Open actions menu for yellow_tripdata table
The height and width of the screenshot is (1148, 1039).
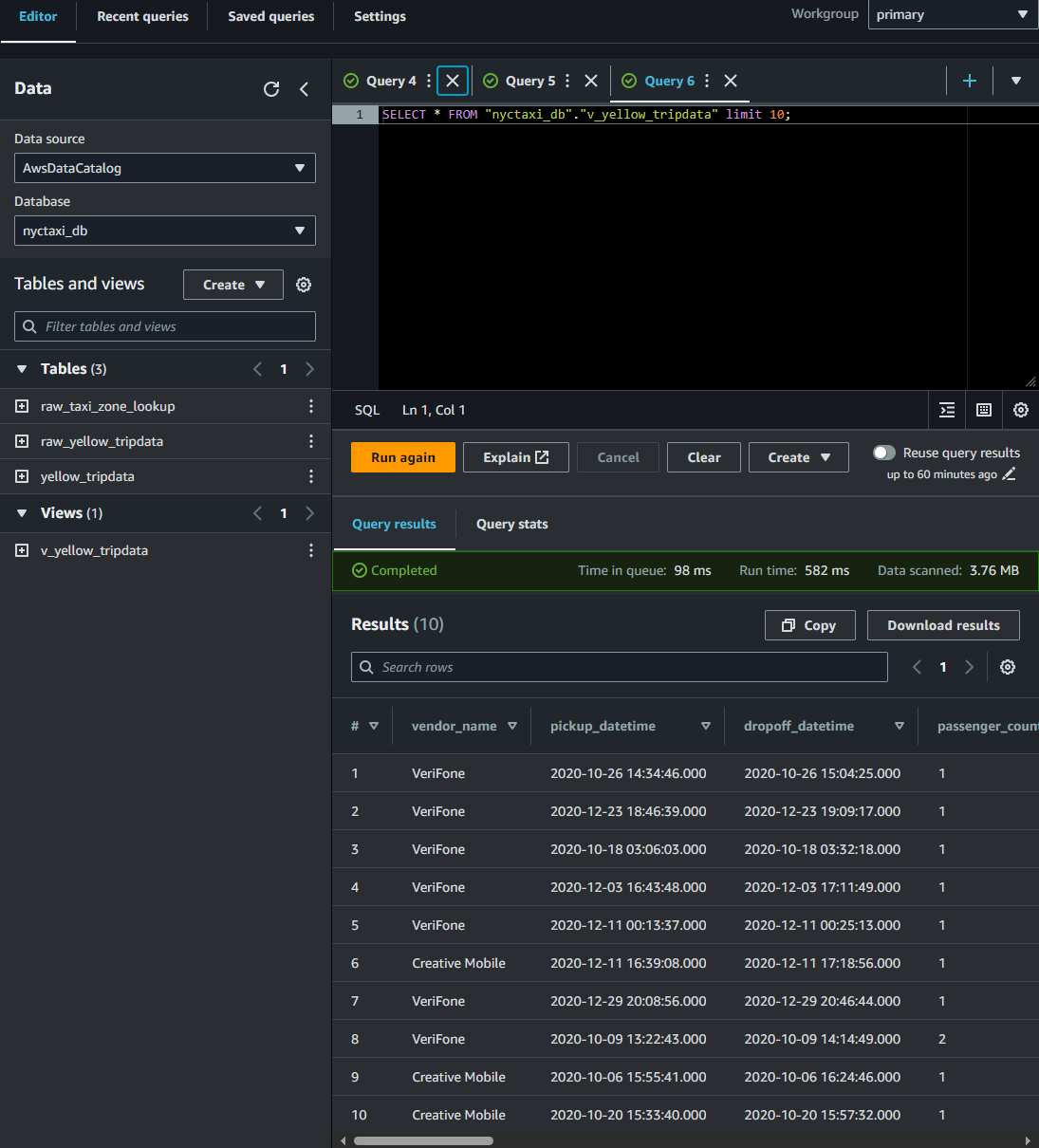(311, 476)
